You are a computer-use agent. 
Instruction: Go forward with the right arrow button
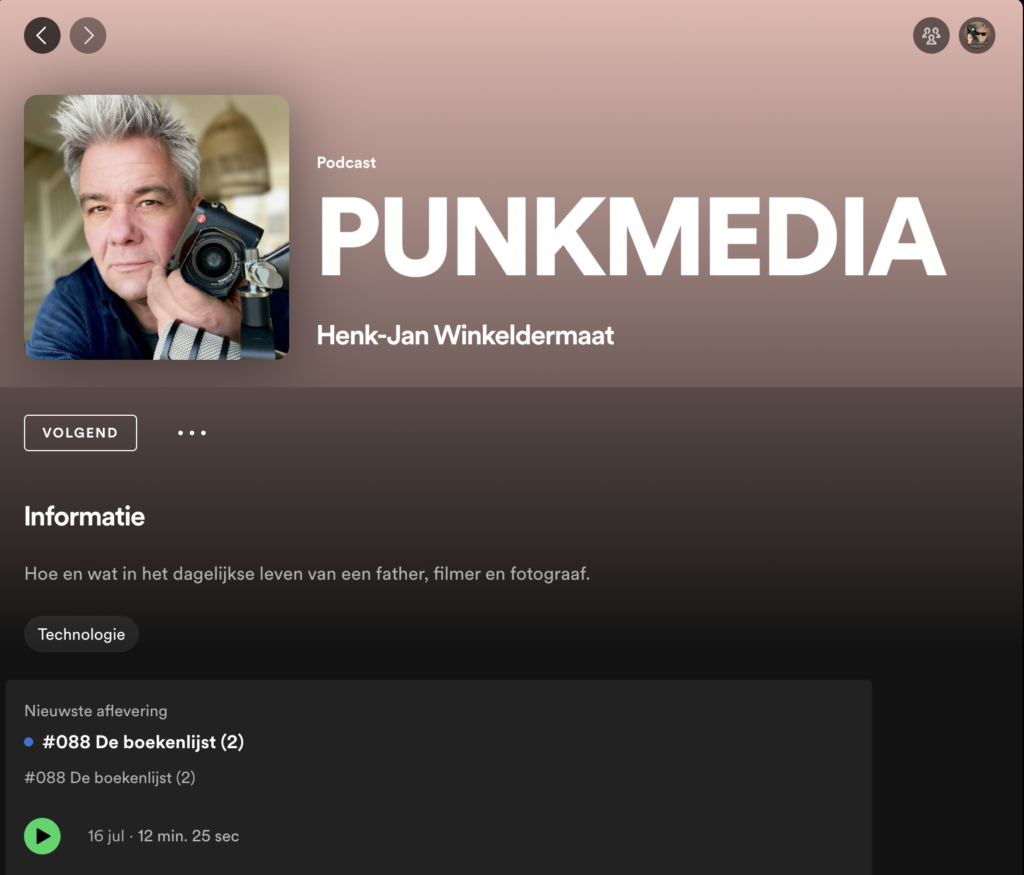[88, 35]
